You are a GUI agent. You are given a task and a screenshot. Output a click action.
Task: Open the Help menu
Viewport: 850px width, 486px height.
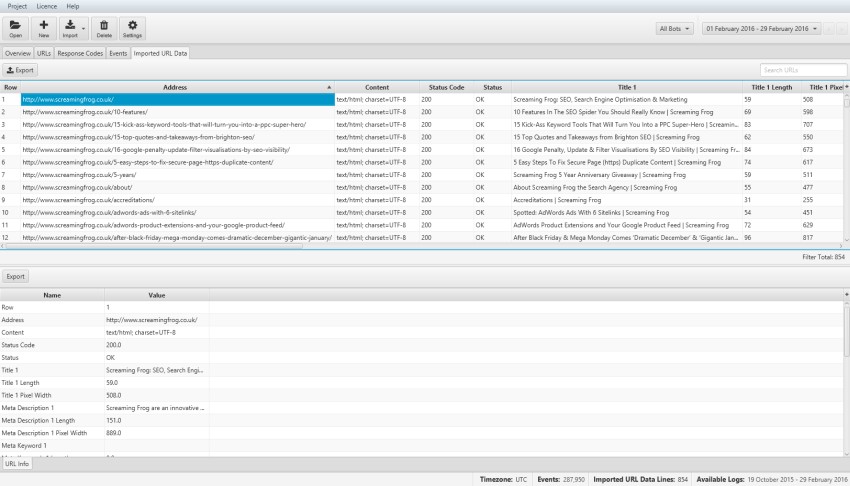[x=73, y=7]
